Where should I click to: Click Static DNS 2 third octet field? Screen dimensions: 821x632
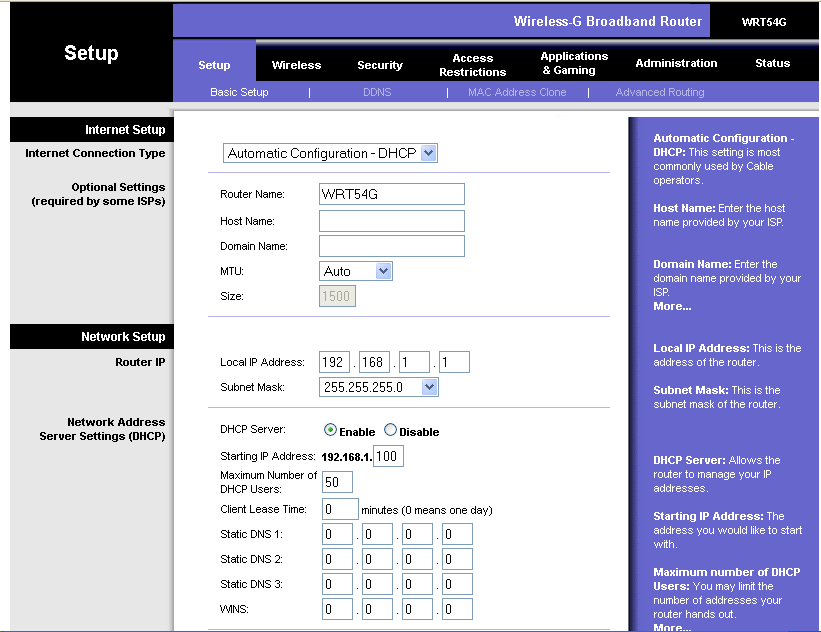[x=417, y=559]
